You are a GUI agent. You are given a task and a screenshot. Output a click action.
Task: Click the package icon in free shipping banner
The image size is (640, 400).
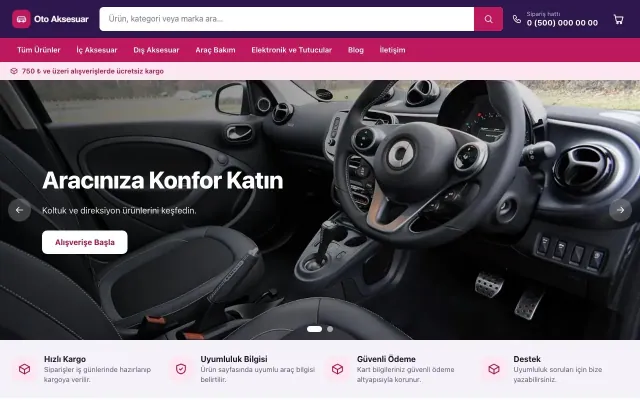[x=14, y=71]
